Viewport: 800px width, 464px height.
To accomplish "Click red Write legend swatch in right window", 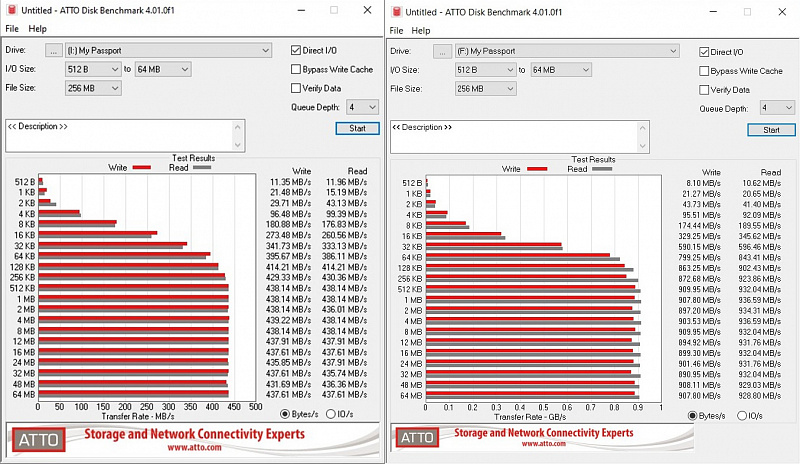I will tap(536, 169).
